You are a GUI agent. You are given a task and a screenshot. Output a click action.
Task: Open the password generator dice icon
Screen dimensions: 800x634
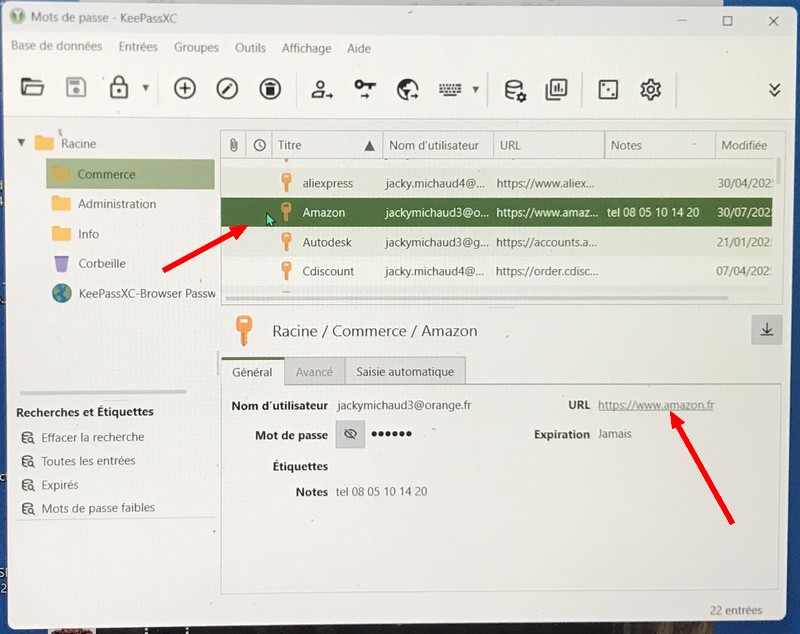608,89
